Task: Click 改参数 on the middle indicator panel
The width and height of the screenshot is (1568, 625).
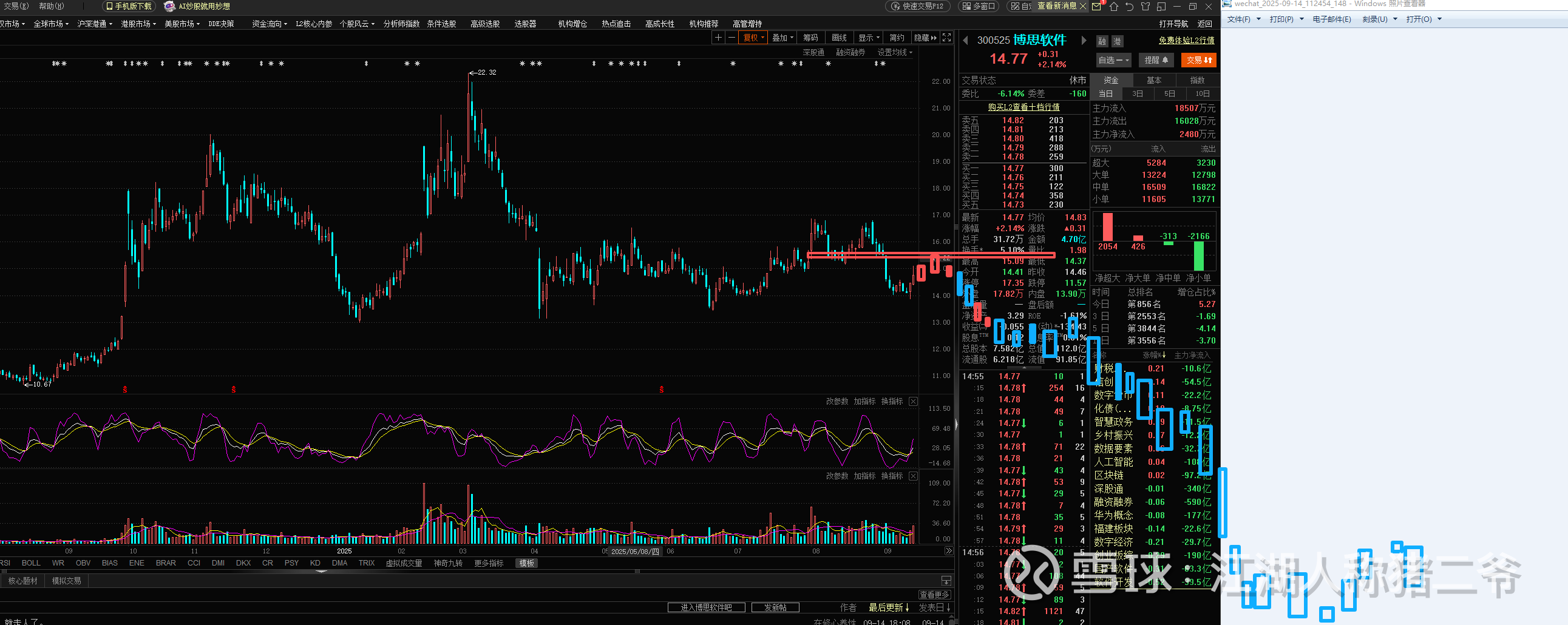Action: (837, 402)
